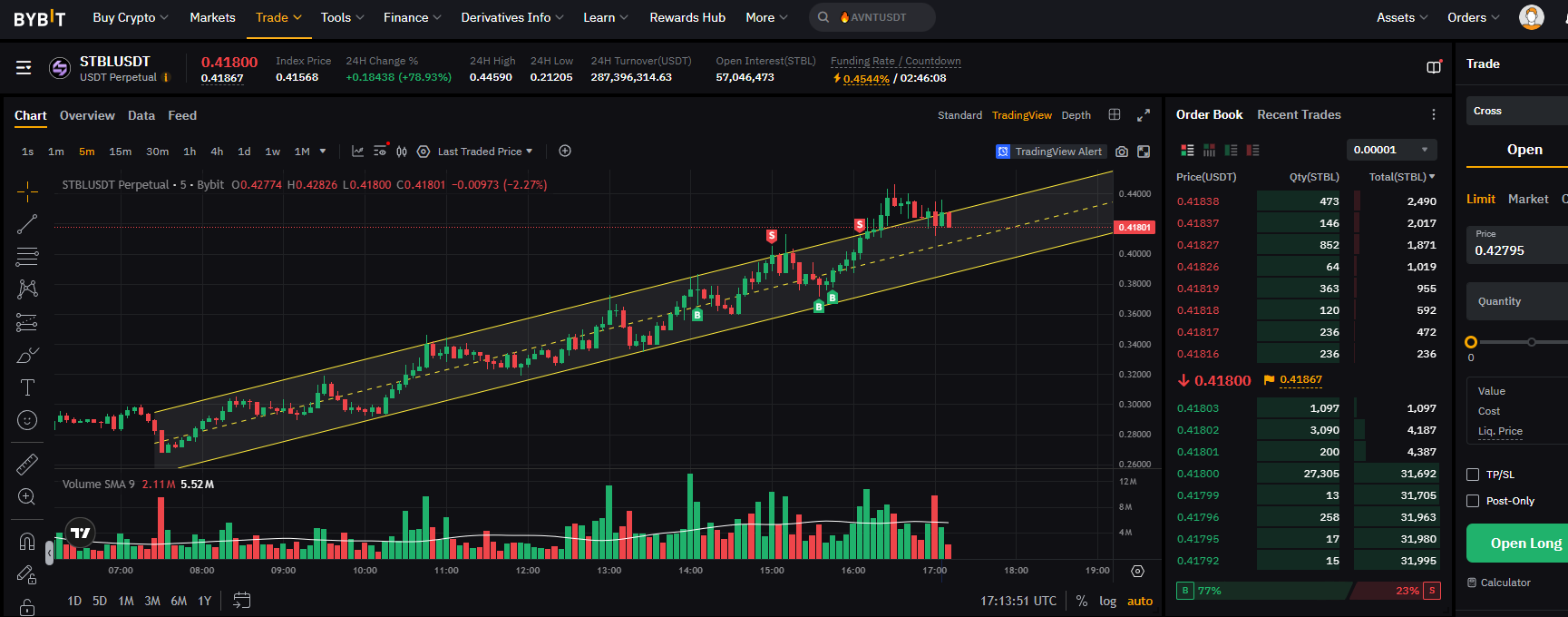Switch to the Recent Trades tab
The image size is (1568, 617).
1299,114
